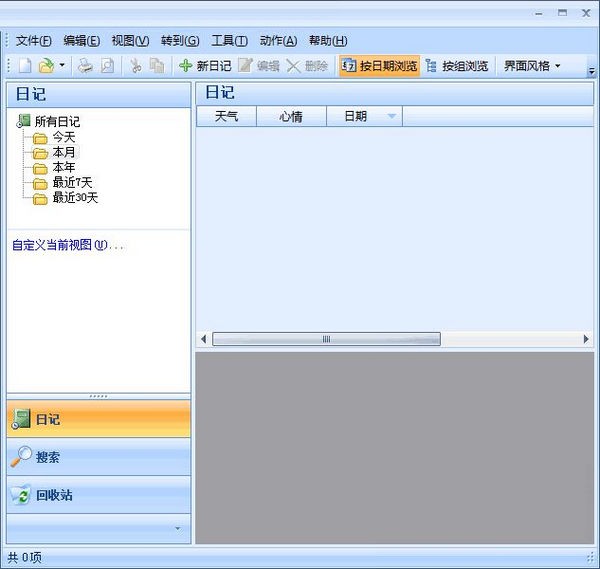Viewport: 600px width, 569px height.
Task: Click the calendar icon of 按日期浏览
Action: tap(349, 66)
